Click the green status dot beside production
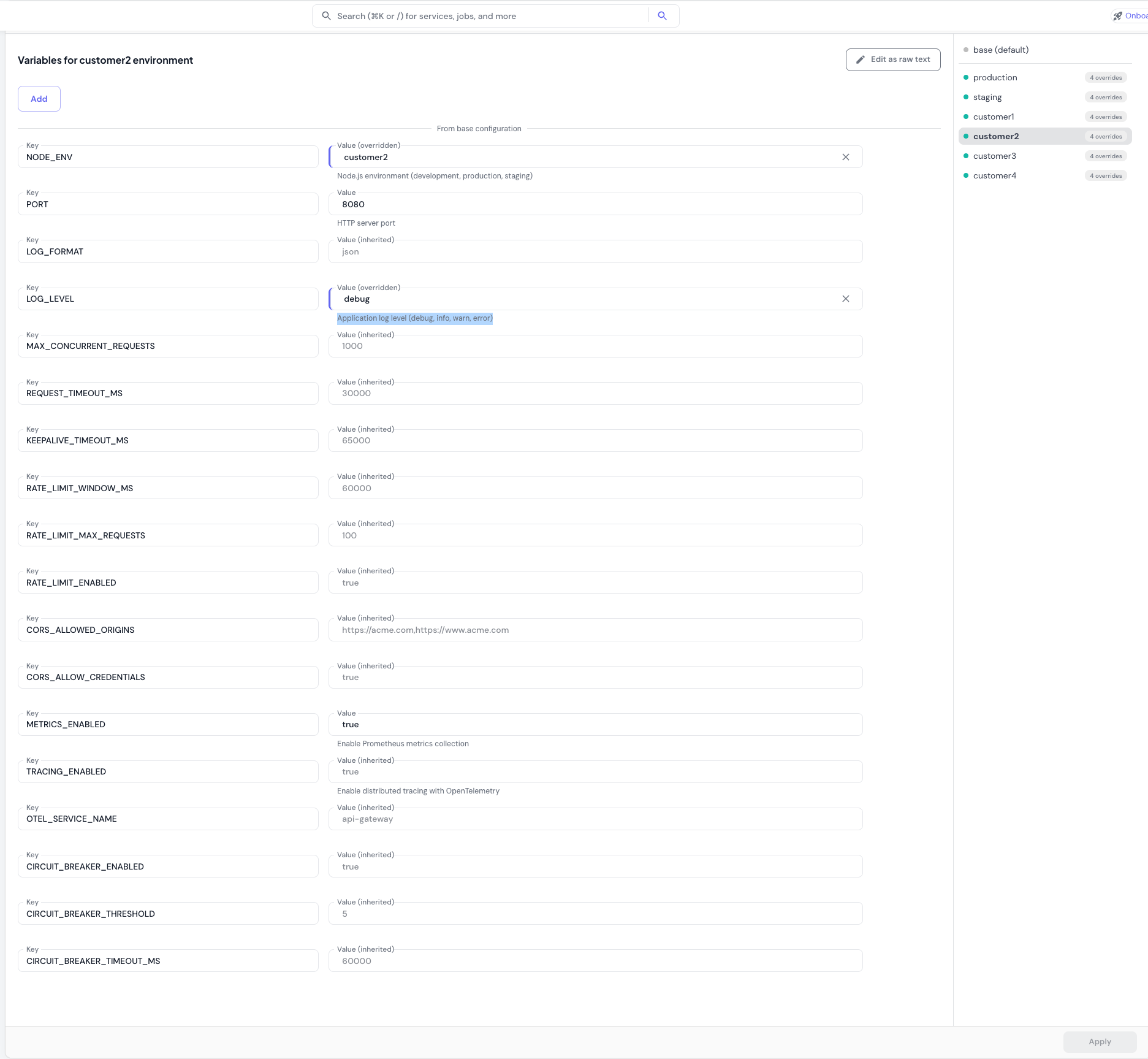Viewport: 1148px width, 1059px height. pos(966,77)
